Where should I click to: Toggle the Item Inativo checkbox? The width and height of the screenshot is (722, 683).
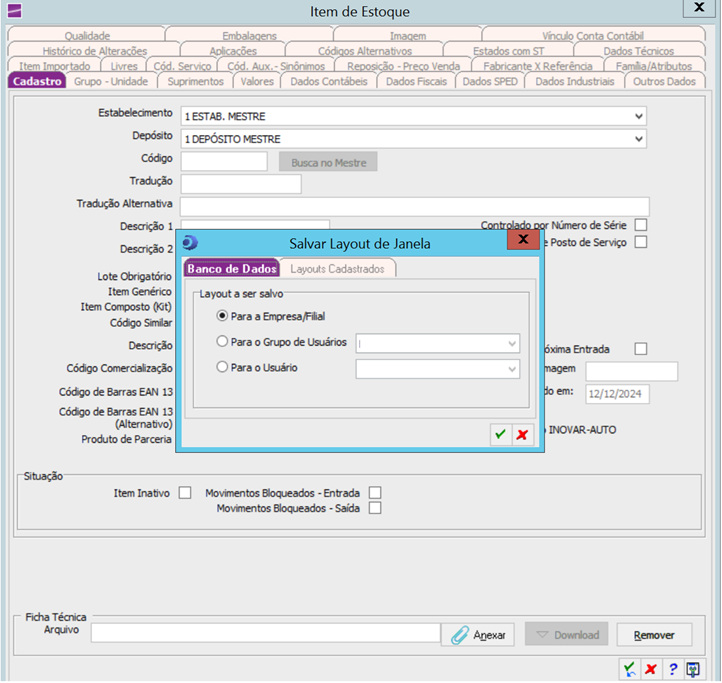tap(185, 493)
